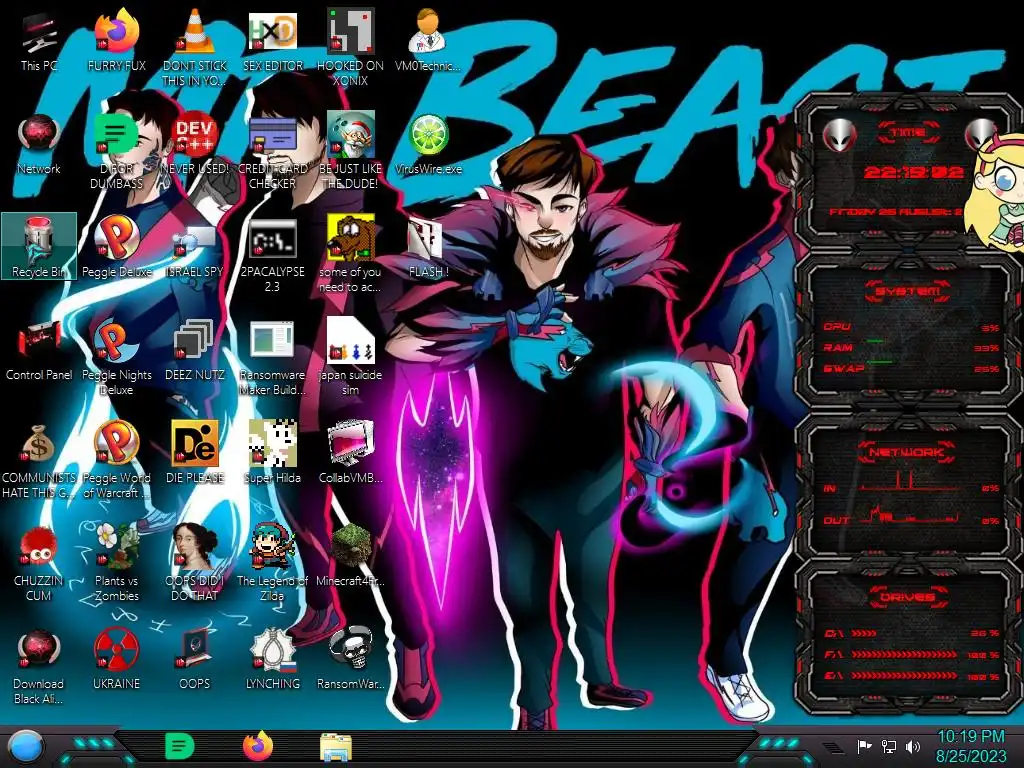Launch Peggle Deluxe from desktop
This screenshot has width=1024, height=768.
click(116, 247)
